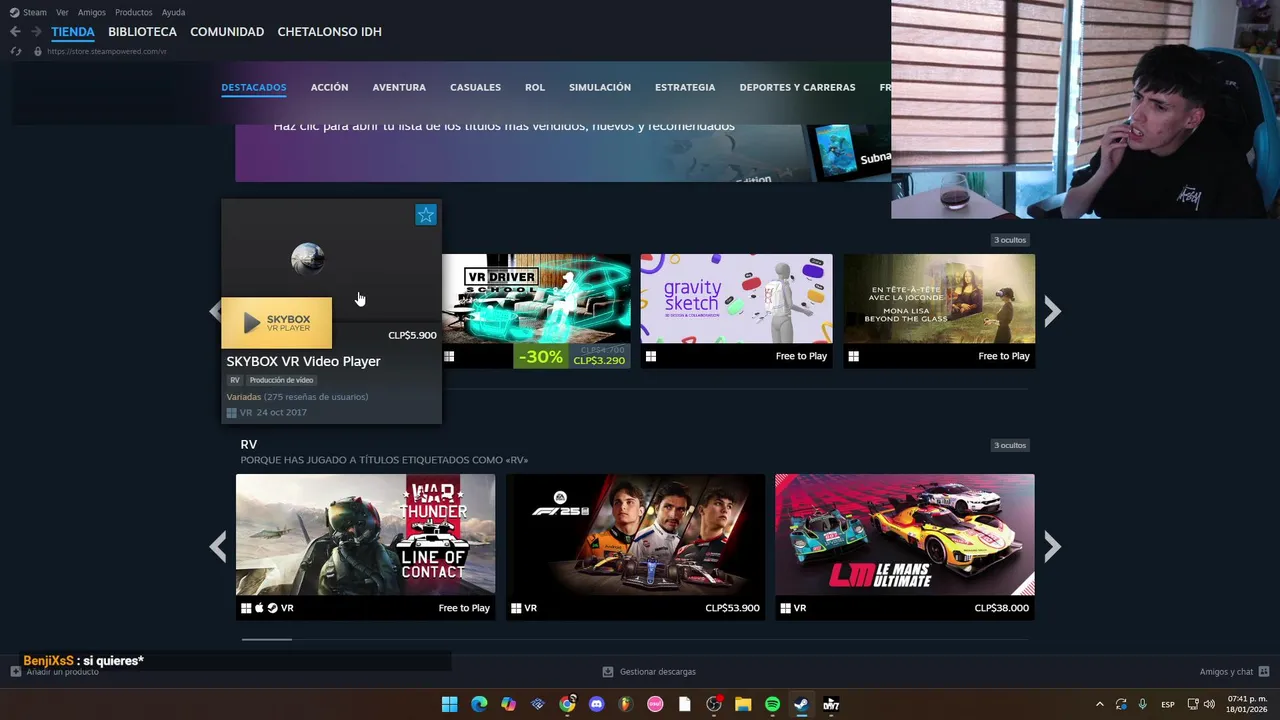Select DESTACADOS in the store category bar

(254, 87)
